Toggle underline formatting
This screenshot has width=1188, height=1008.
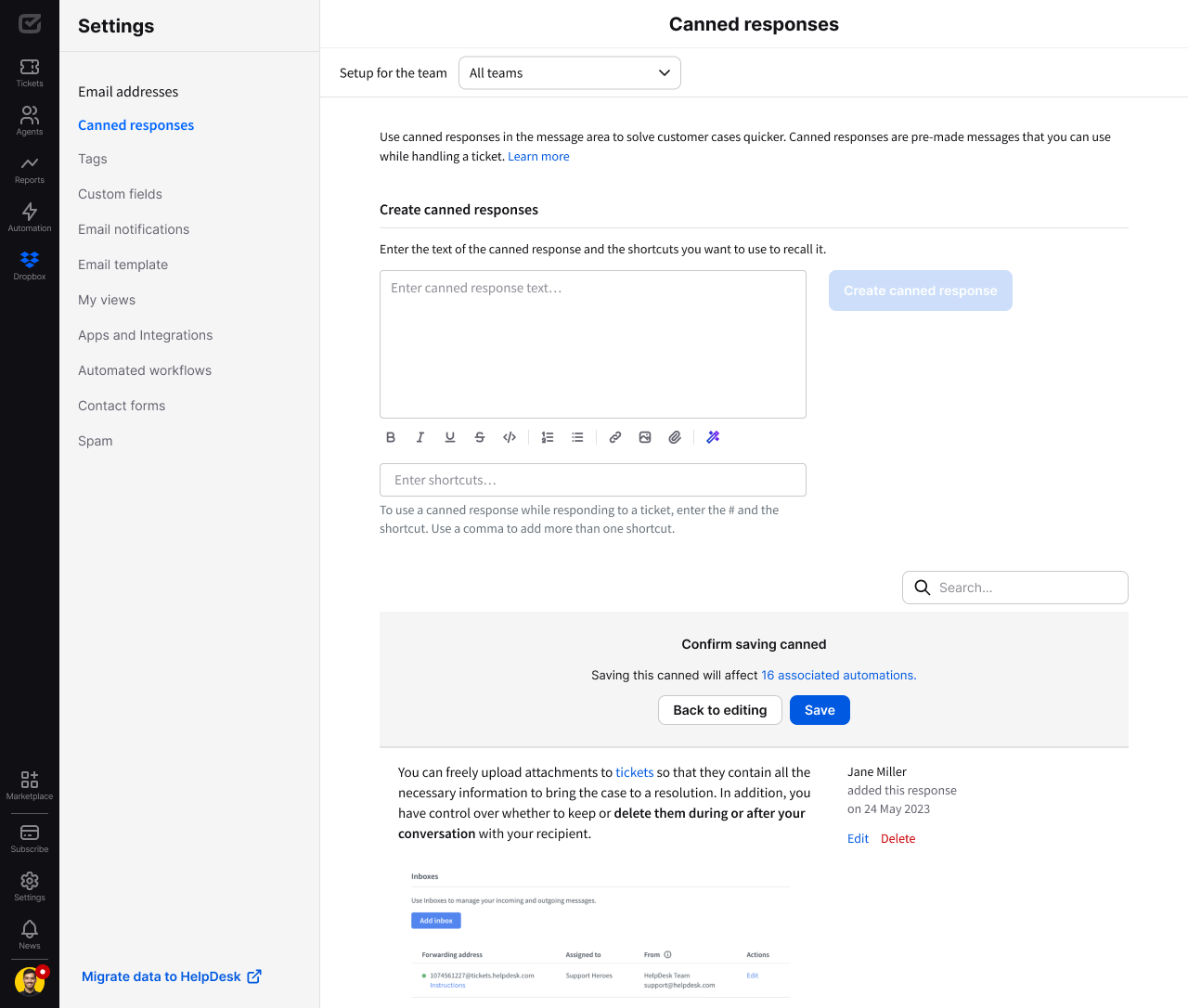tap(450, 437)
